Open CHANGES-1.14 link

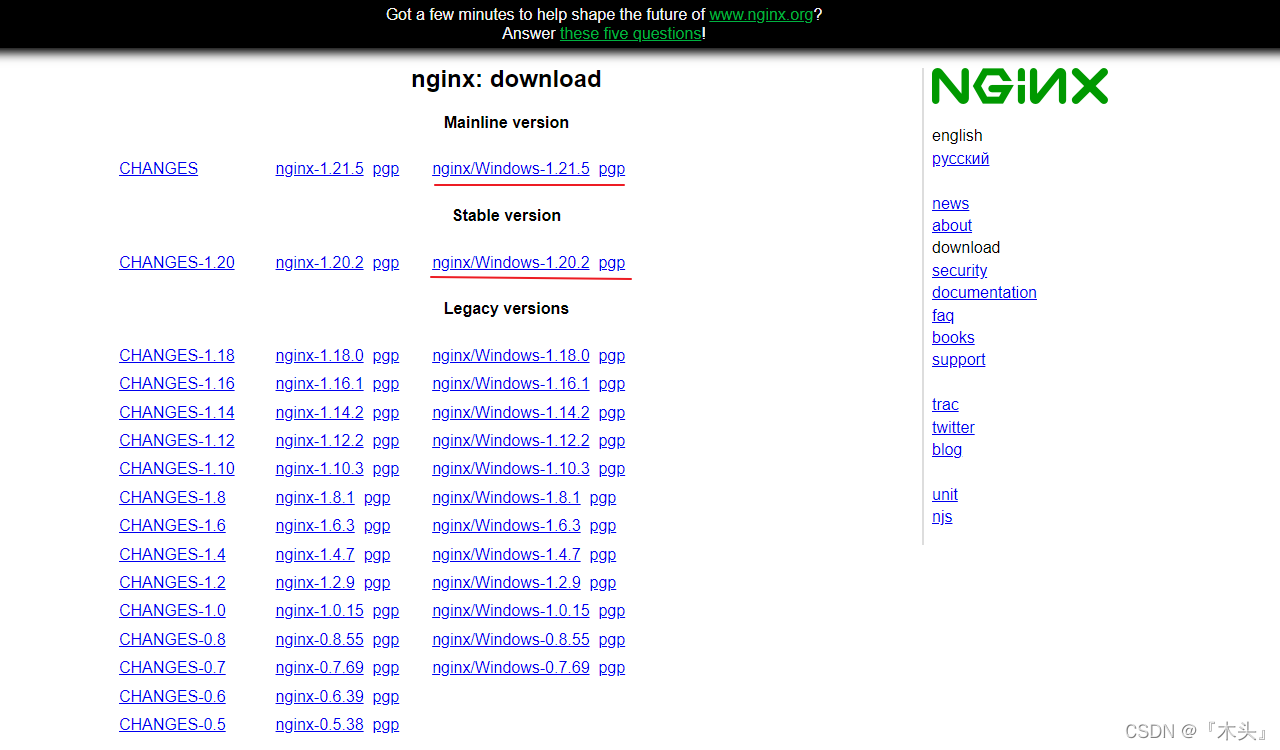(x=177, y=412)
